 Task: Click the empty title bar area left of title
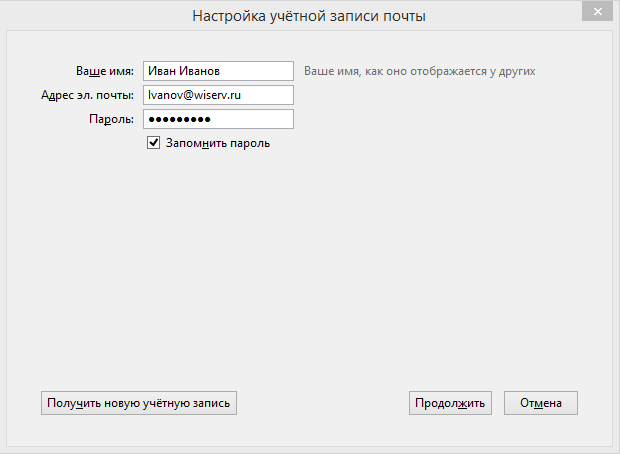(x=90, y=17)
